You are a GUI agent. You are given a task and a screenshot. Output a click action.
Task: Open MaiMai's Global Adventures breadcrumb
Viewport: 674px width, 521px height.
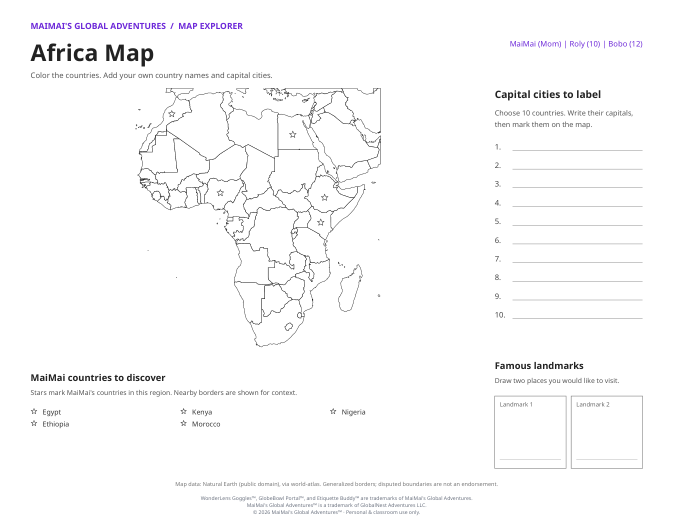coord(98,26)
